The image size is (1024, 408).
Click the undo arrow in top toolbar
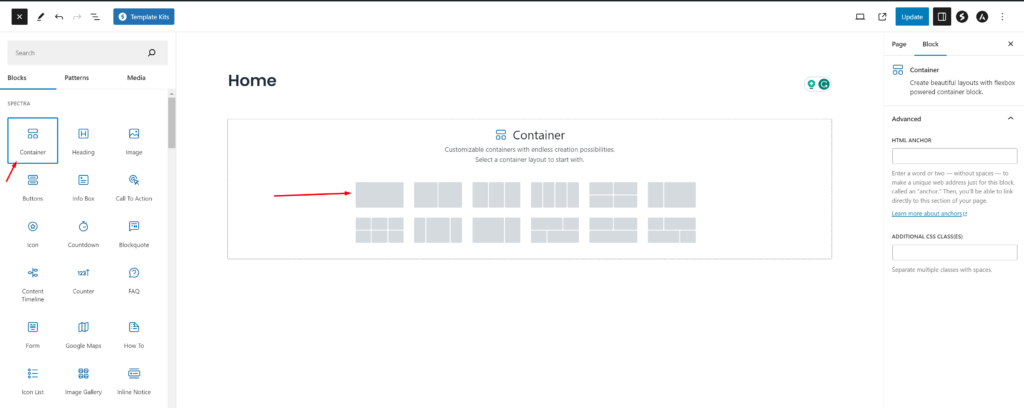59,17
